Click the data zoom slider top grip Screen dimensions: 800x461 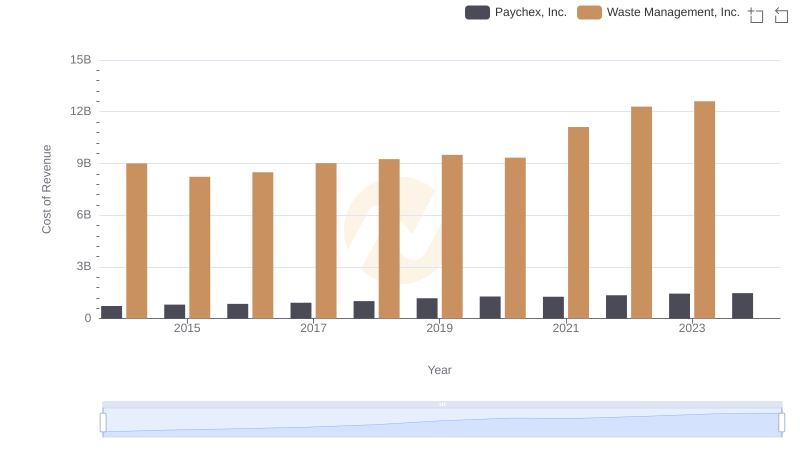[x=442, y=404]
